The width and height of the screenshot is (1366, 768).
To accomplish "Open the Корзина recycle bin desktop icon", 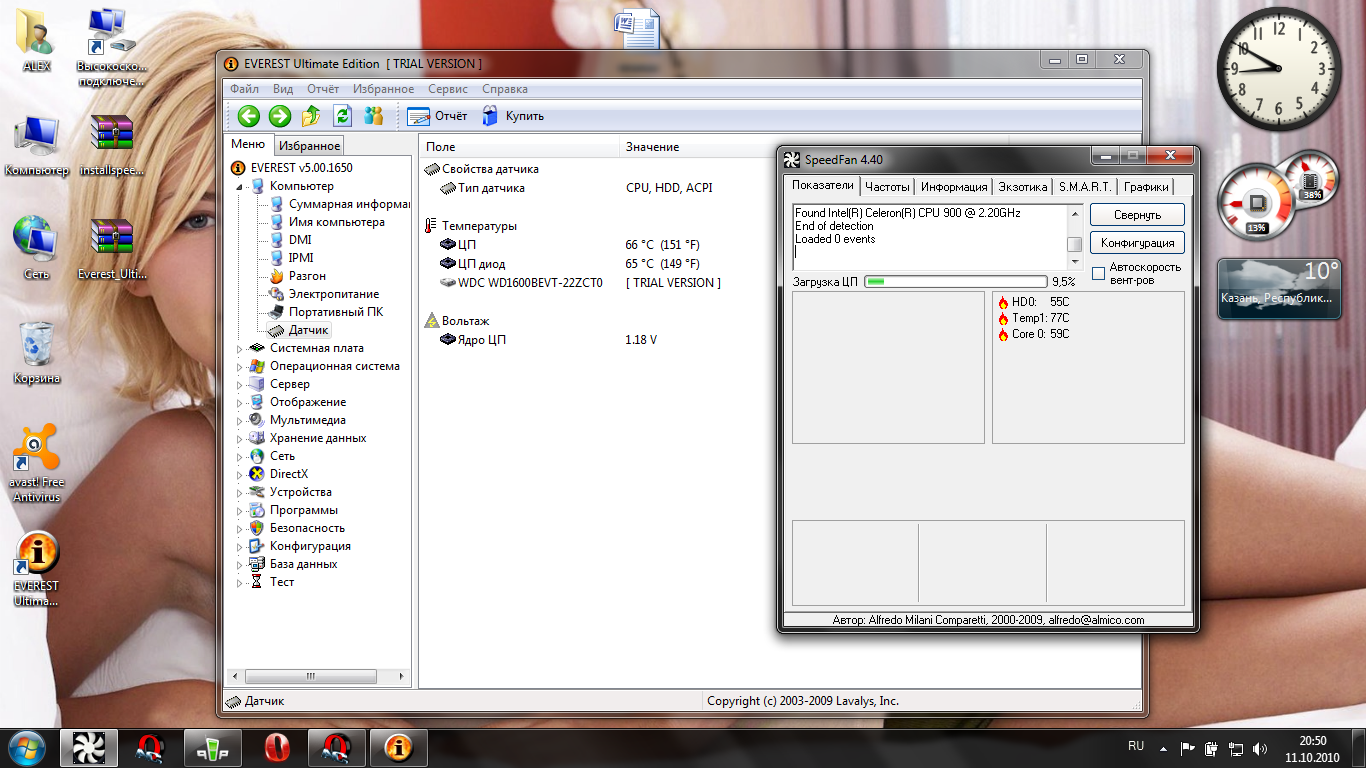I will 37,352.
